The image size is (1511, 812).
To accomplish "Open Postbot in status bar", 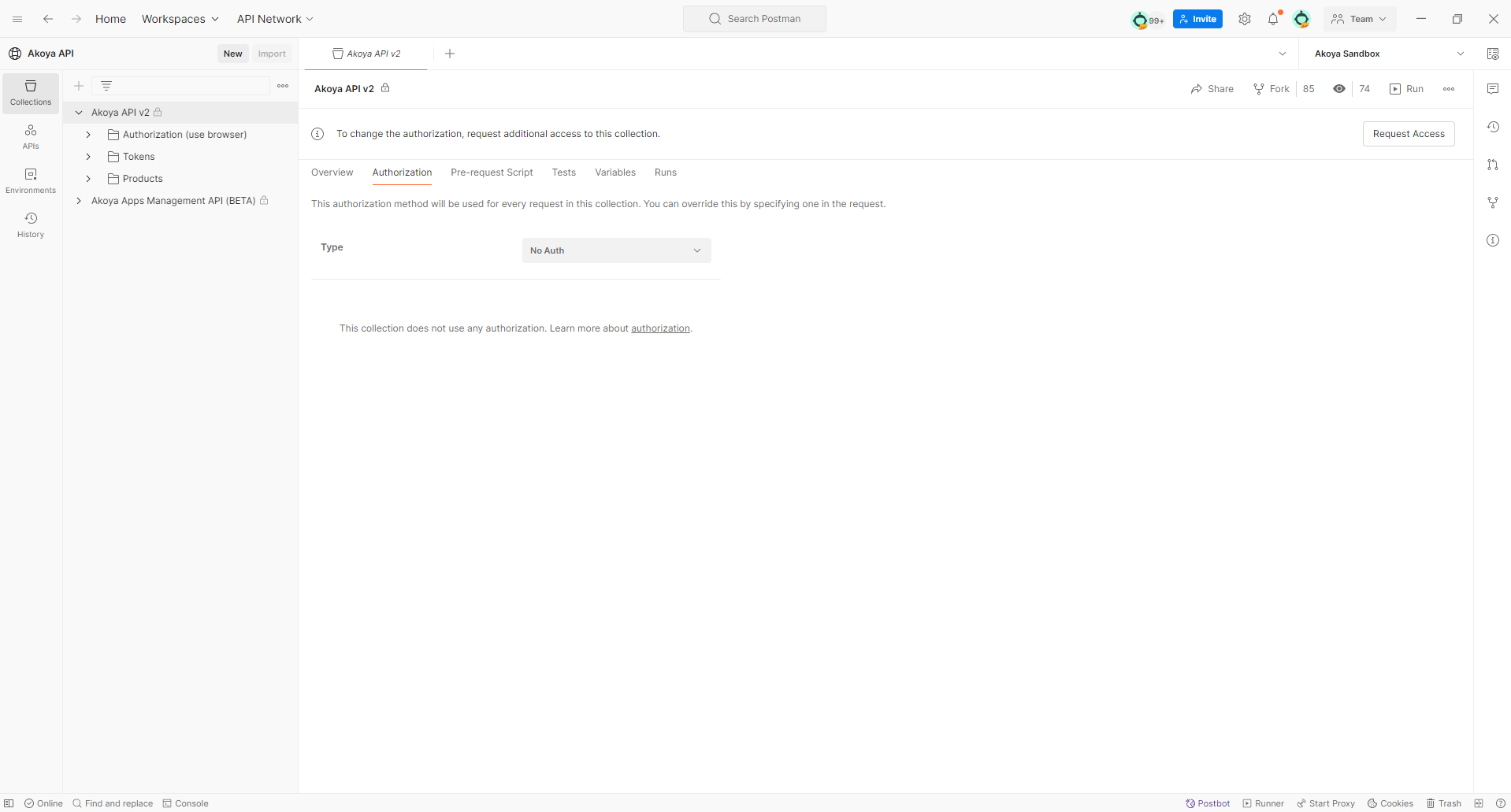I will tap(1208, 803).
